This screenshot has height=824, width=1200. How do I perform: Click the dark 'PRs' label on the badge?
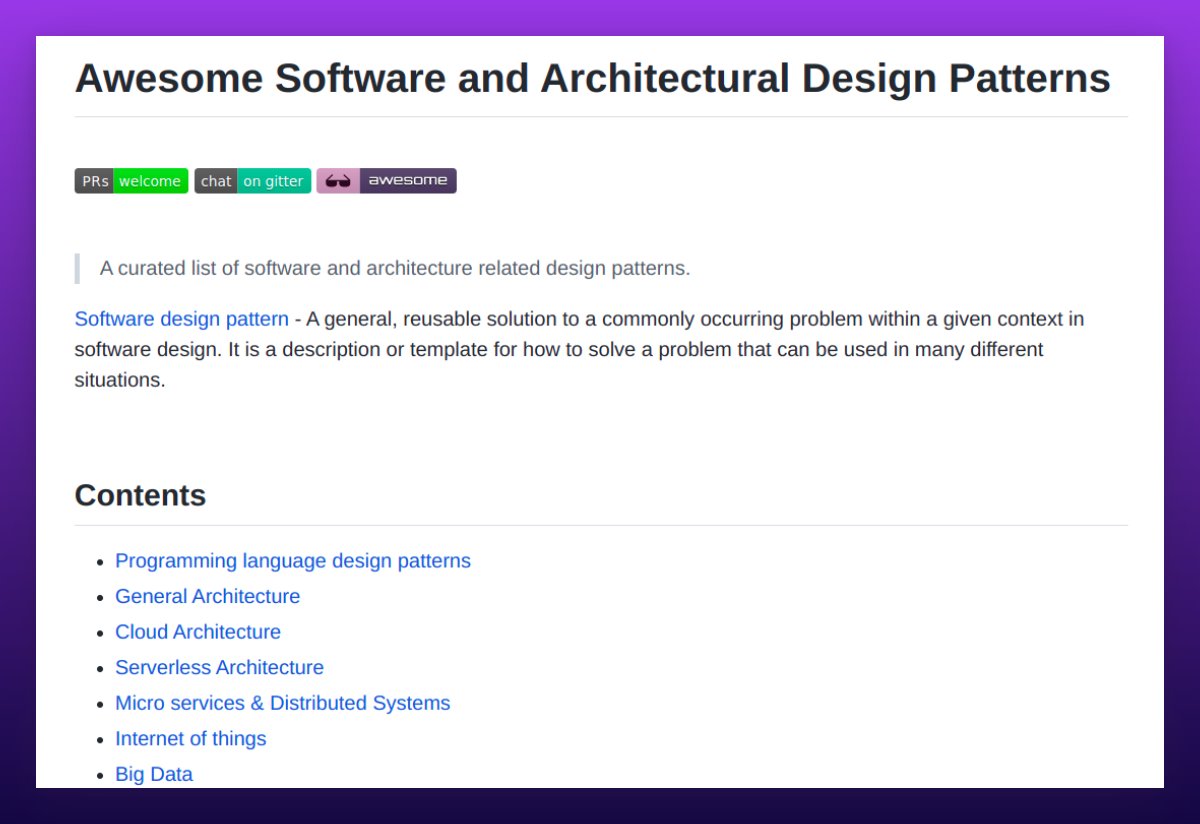(95, 181)
